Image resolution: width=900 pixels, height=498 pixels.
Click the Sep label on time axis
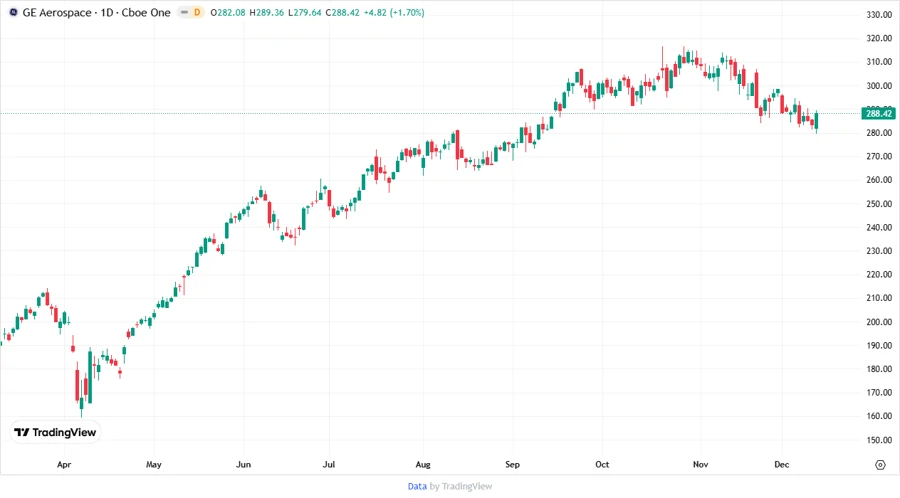click(513, 464)
